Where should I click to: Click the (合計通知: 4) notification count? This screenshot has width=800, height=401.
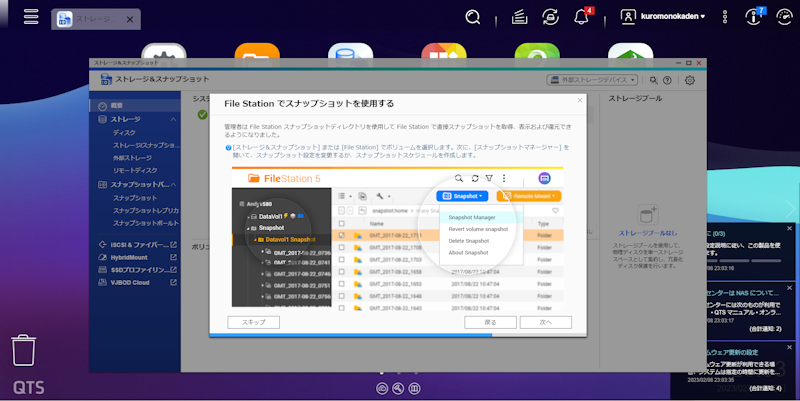[x=765, y=389]
